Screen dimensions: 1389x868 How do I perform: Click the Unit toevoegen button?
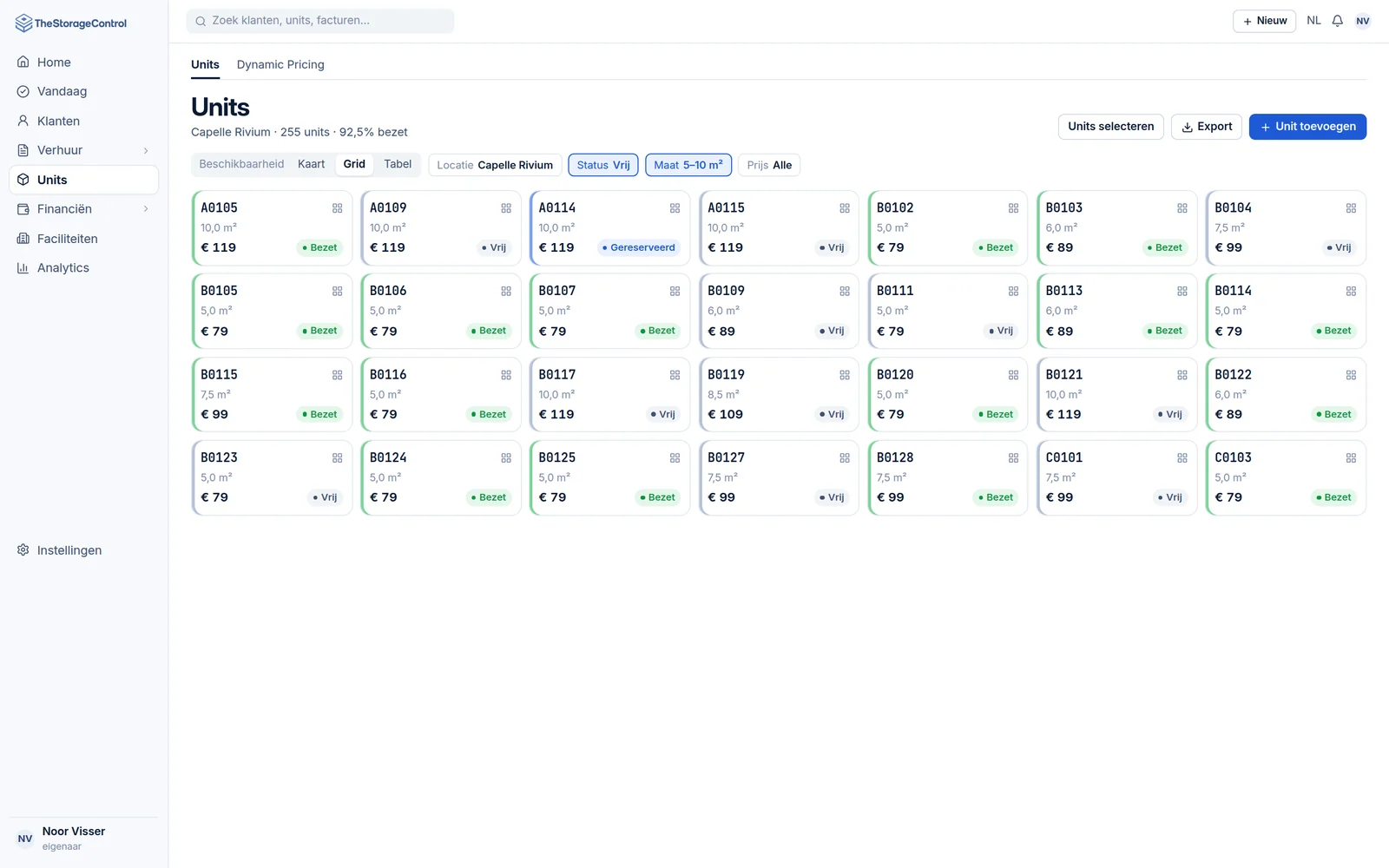click(1307, 127)
